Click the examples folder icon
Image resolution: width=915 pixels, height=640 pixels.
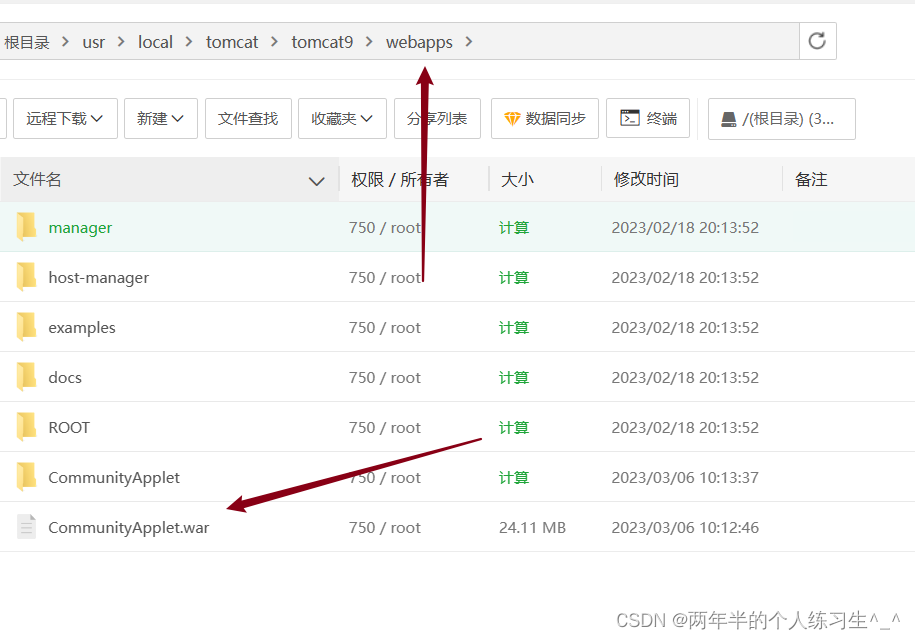pyautogui.click(x=26, y=327)
